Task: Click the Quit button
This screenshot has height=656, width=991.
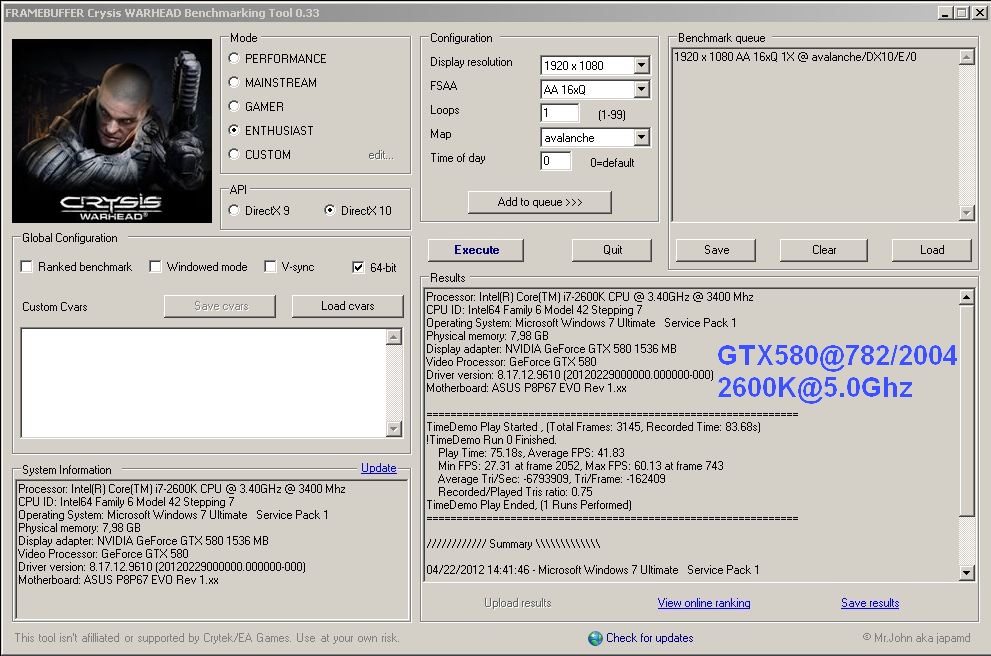Action: pos(612,250)
